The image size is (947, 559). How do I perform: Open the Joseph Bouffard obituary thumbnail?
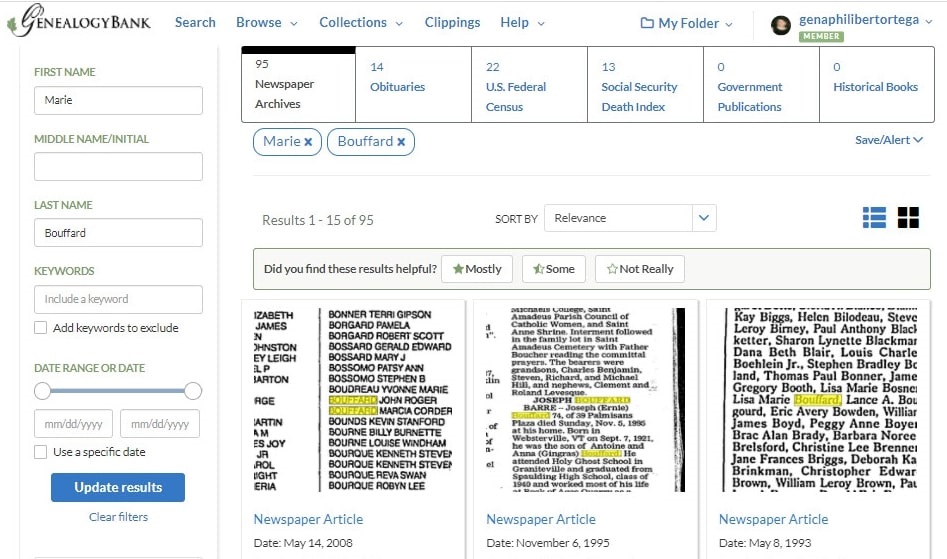pos(586,400)
